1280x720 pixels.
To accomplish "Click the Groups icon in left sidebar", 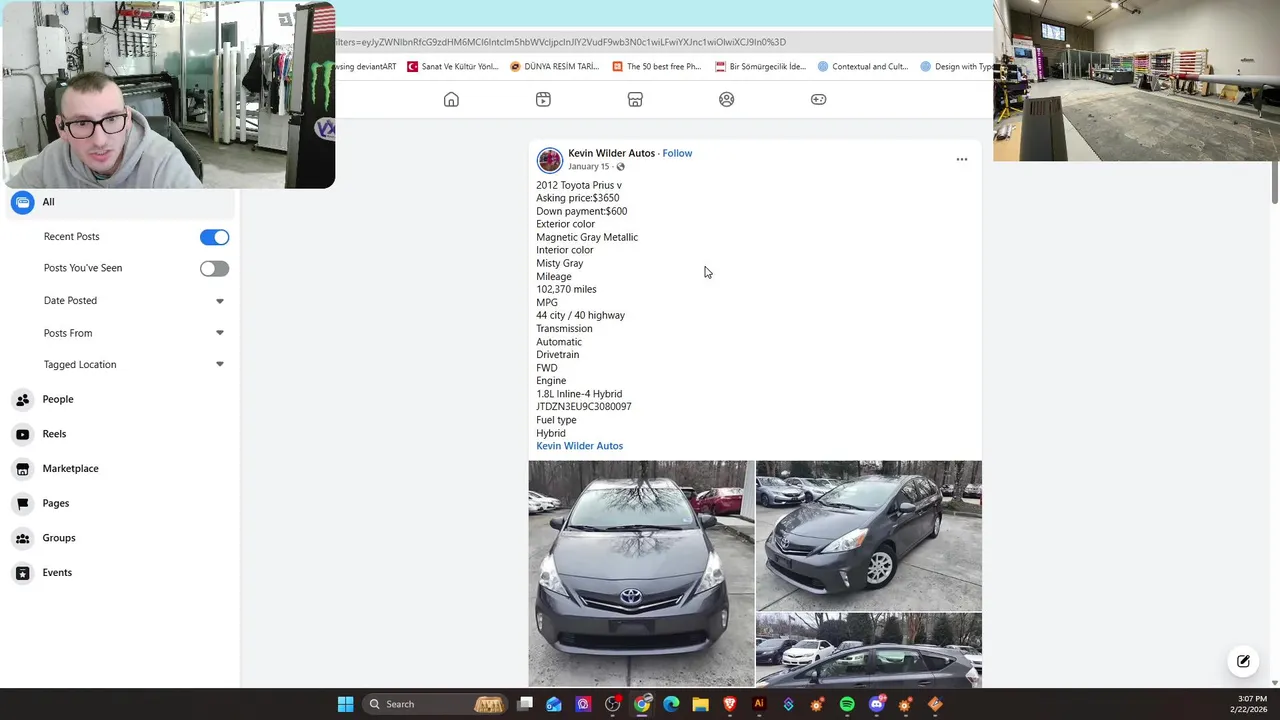I will (x=23, y=538).
